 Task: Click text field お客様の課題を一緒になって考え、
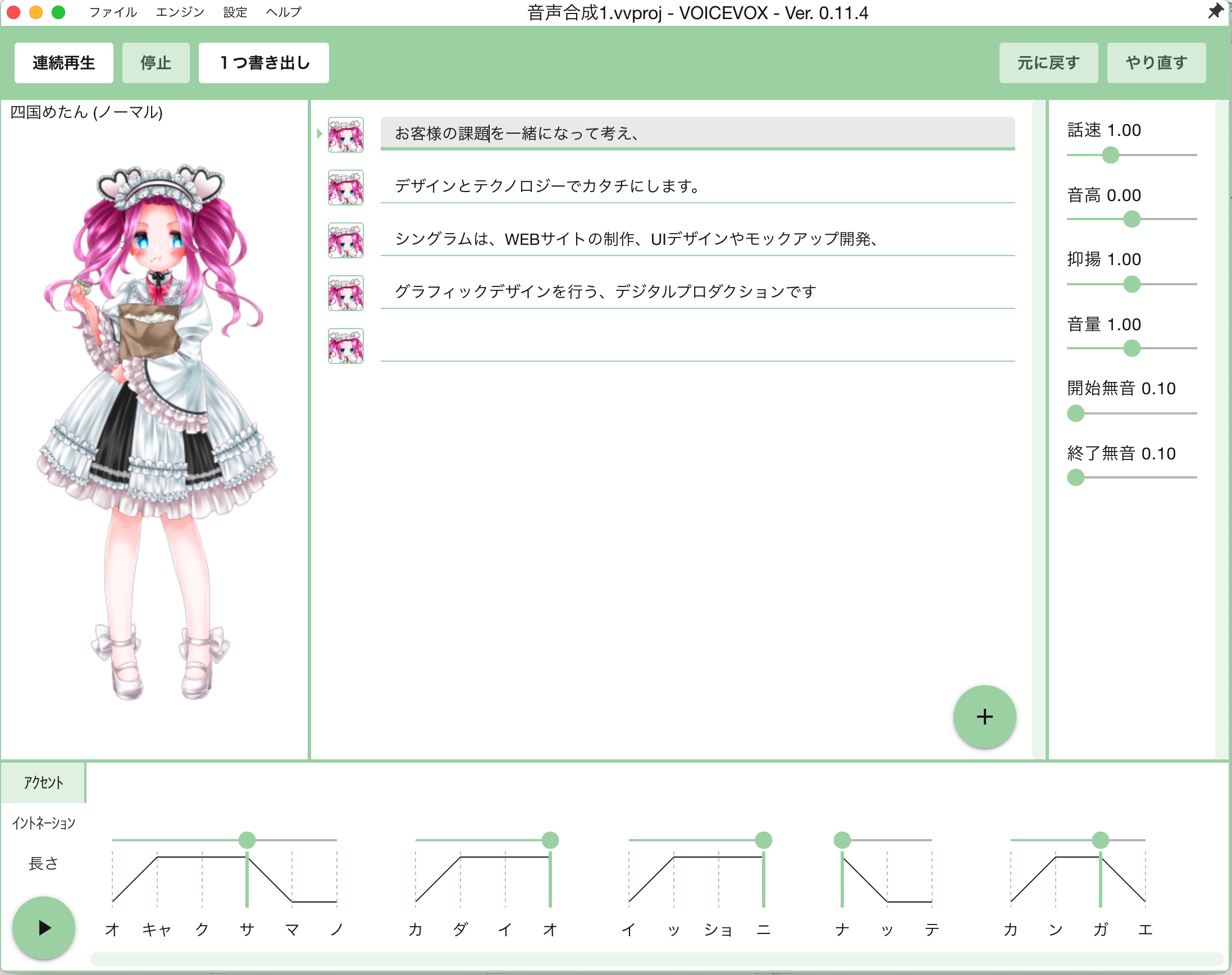point(697,134)
